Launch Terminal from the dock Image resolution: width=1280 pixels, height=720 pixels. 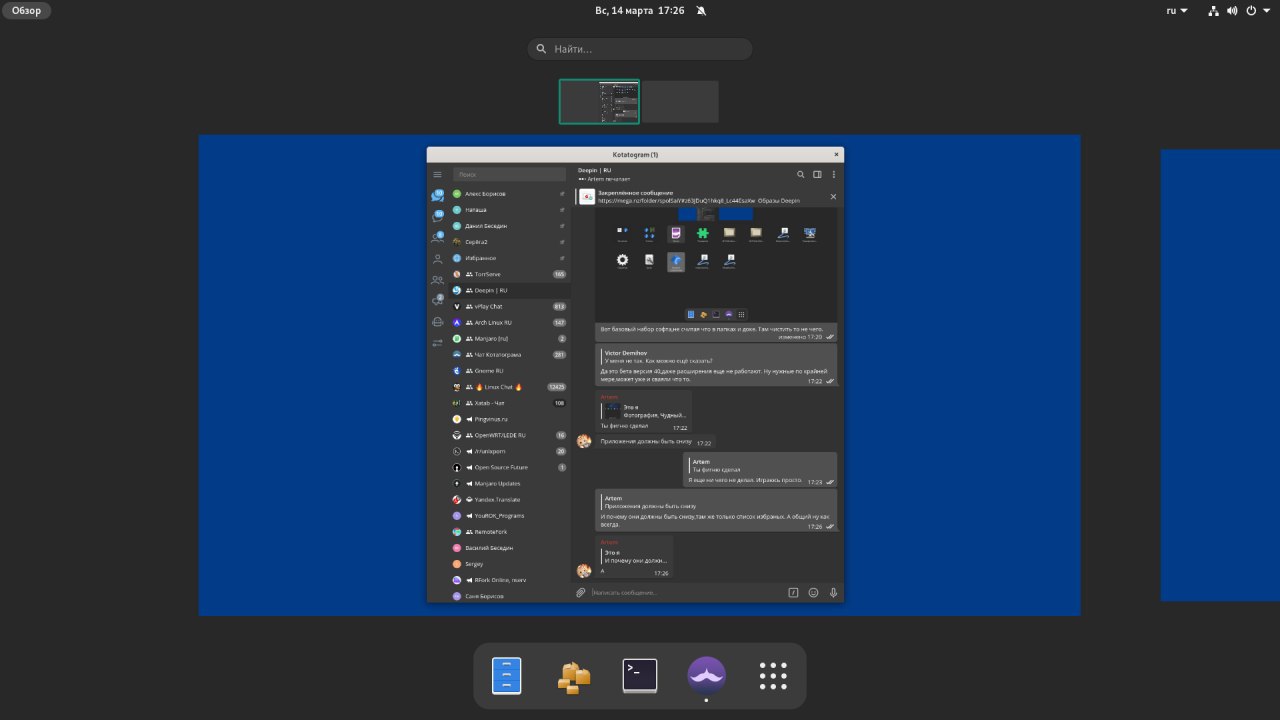click(640, 676)
